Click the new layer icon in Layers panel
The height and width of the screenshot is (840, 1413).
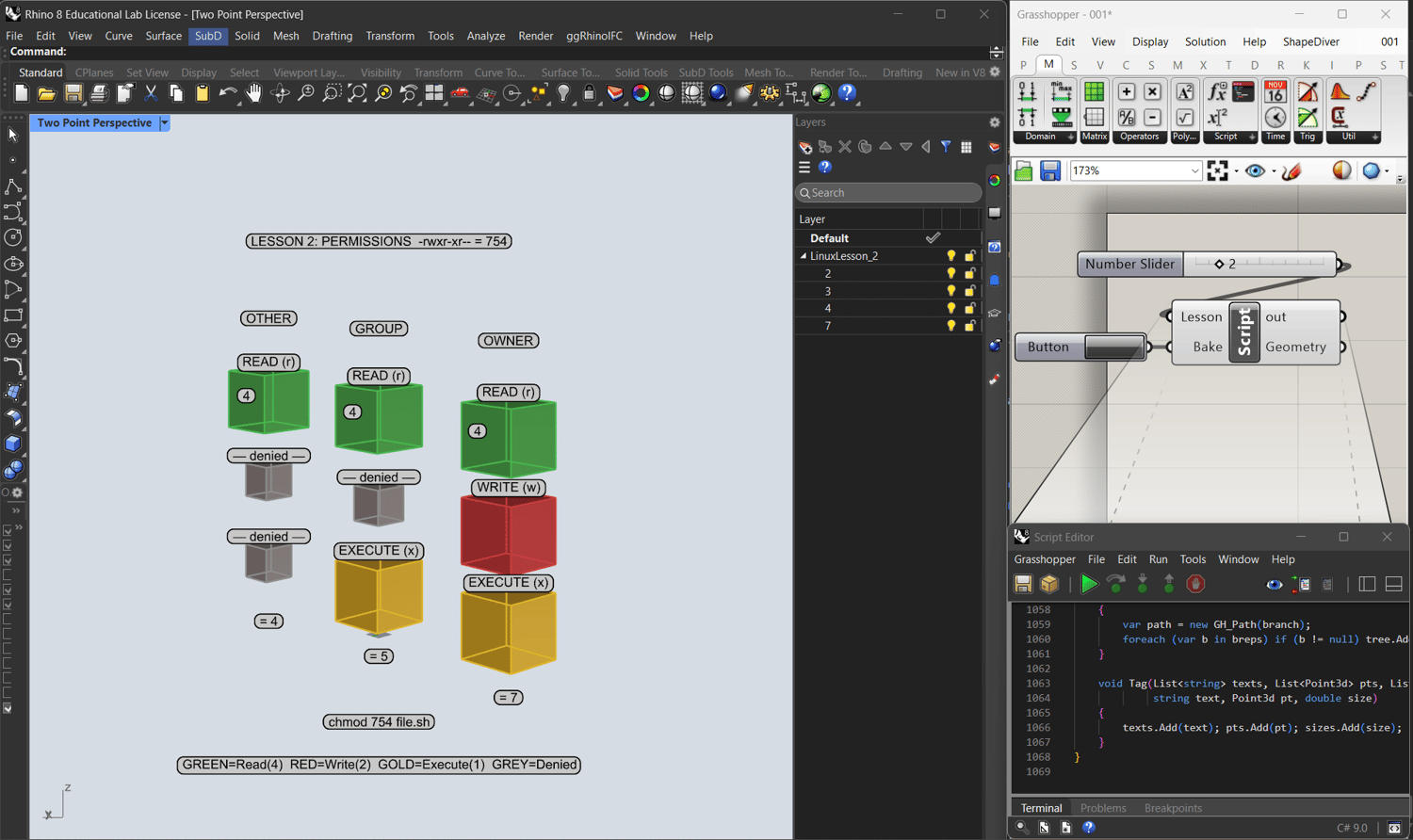click(805, 147)
